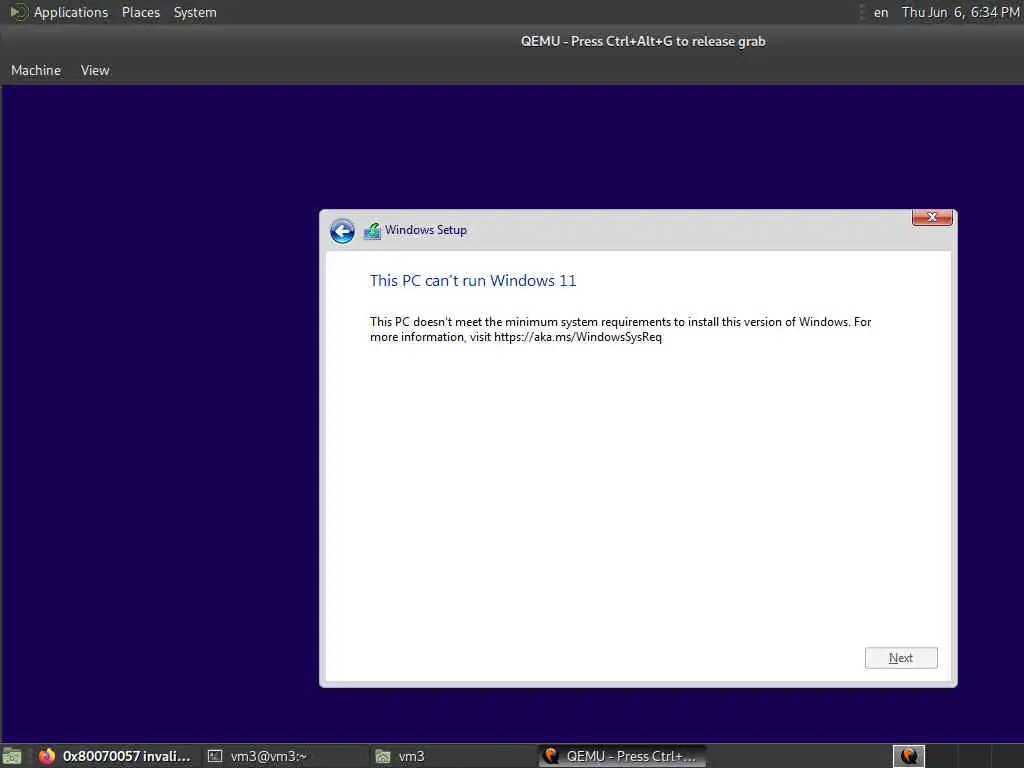Click the show desktop icon in taskbar

[x=12, y=756]
